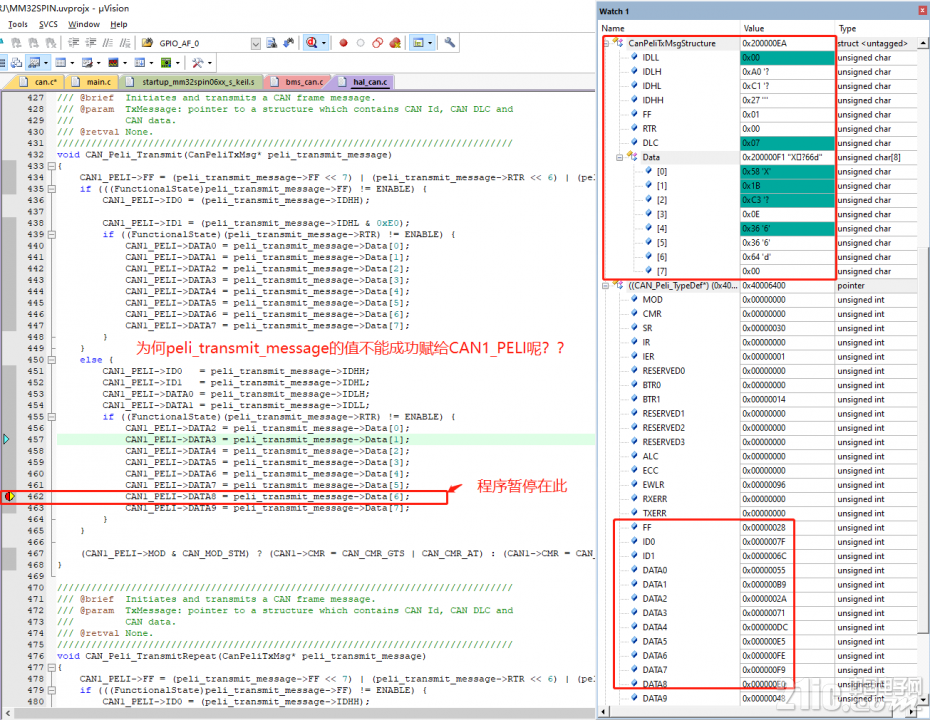Open the System Viewer windows icon
Viewport: 930px width, 720px height.
tap(167, 62)
